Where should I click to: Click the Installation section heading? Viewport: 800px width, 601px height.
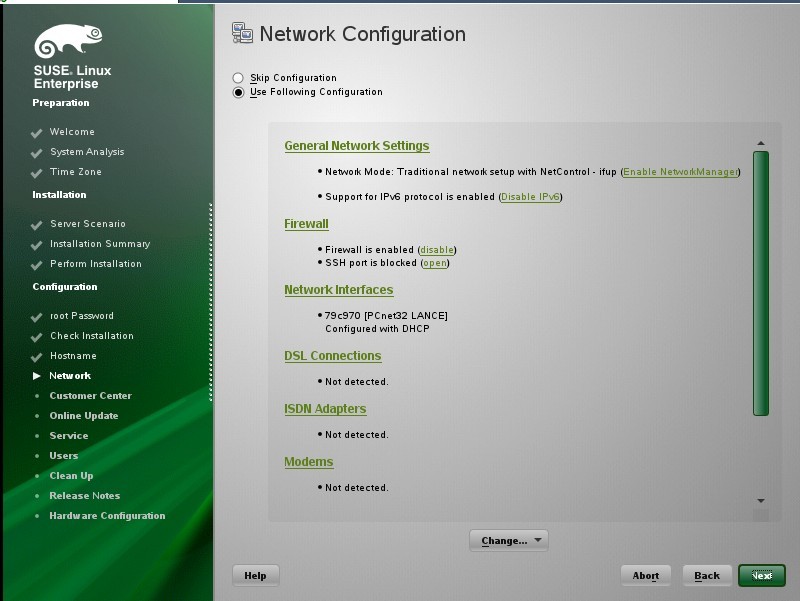click(59, 195)
